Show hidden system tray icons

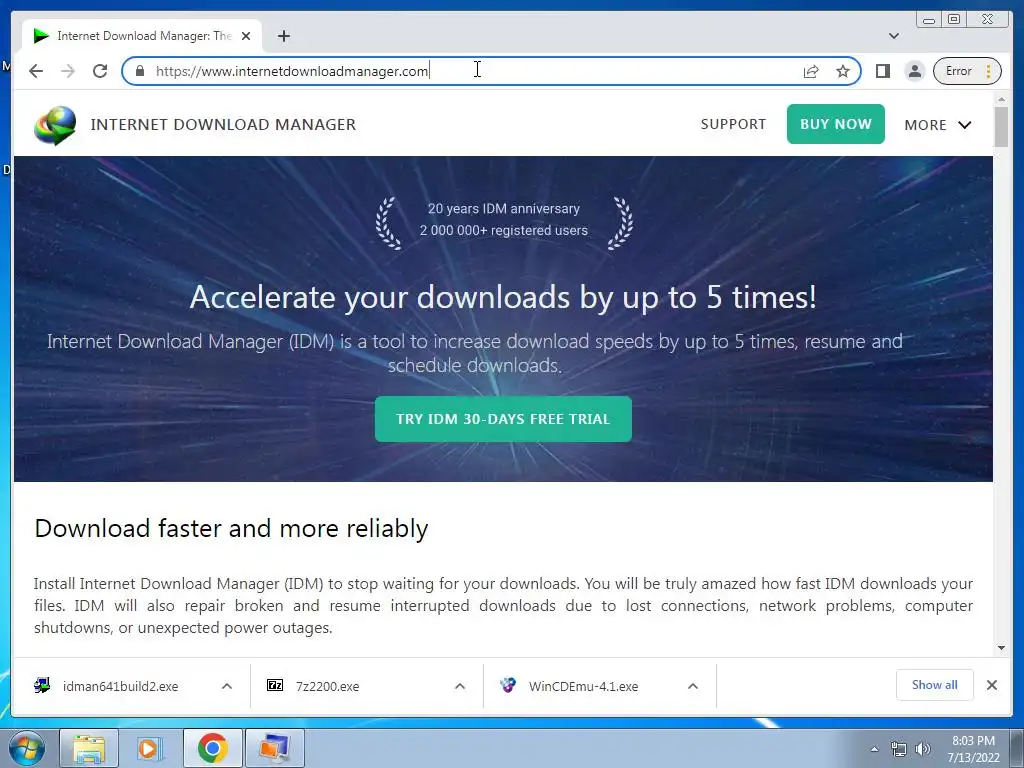(x=874, y=749)
